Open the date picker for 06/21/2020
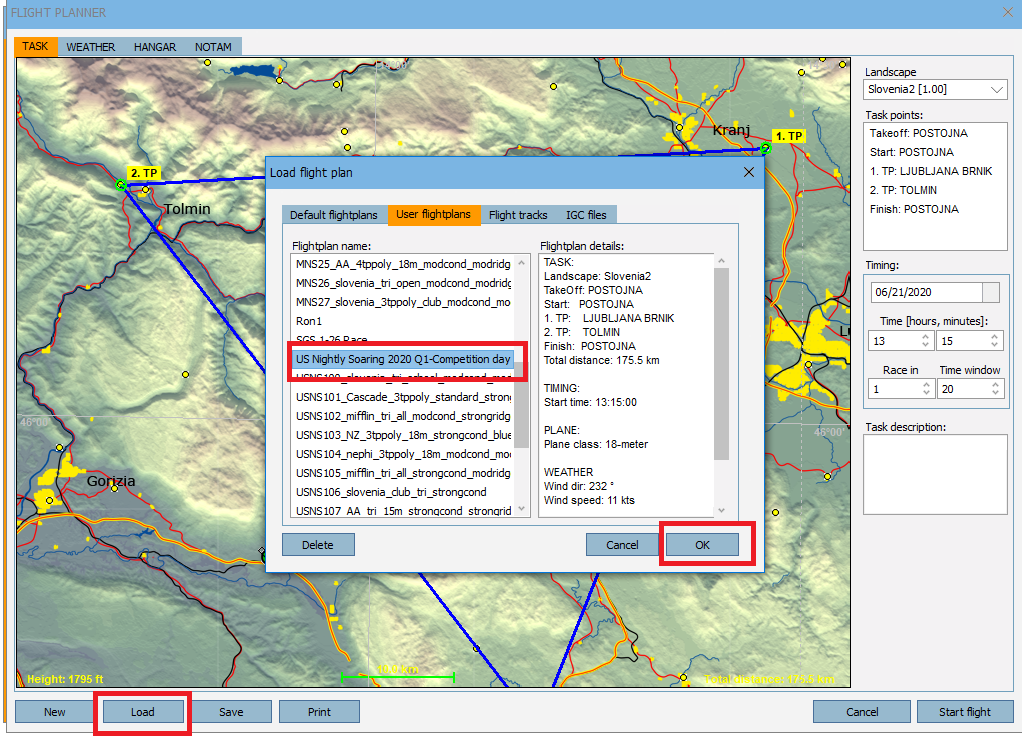The width and height of the screenshot is (1022, 738). (990, 293)
